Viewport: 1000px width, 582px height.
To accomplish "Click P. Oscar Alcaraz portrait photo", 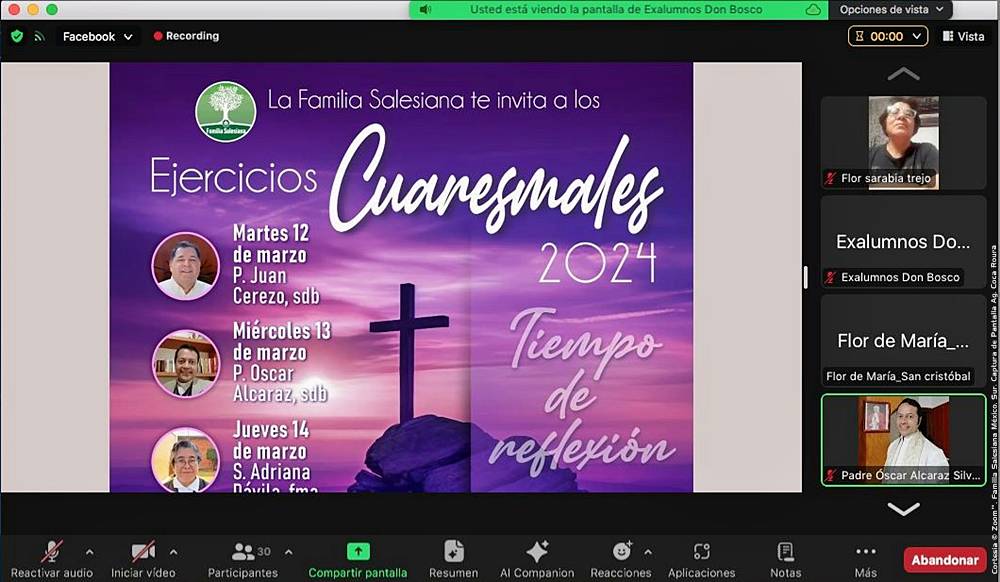I will pyautogui.click(x=186, y=364).
